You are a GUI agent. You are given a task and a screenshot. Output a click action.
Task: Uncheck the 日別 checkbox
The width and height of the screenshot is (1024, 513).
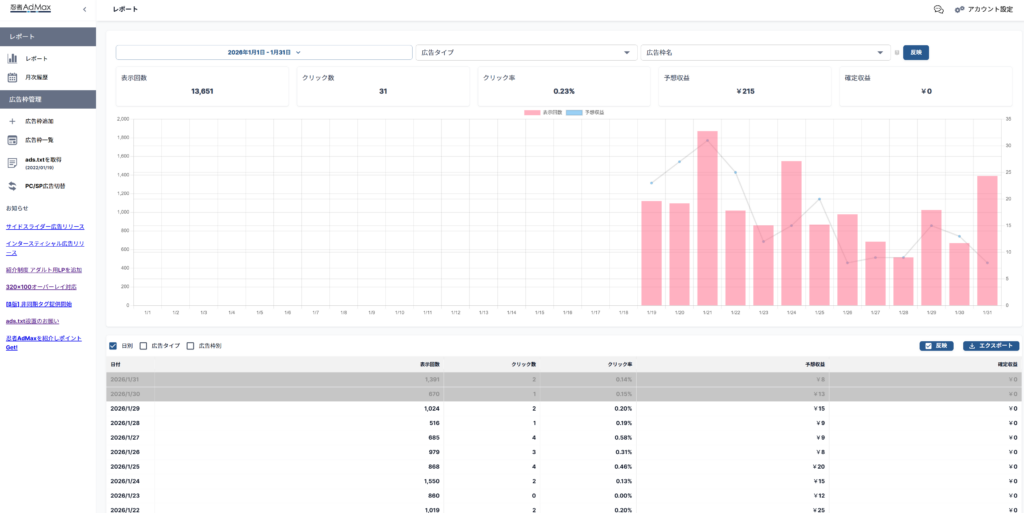113,346
